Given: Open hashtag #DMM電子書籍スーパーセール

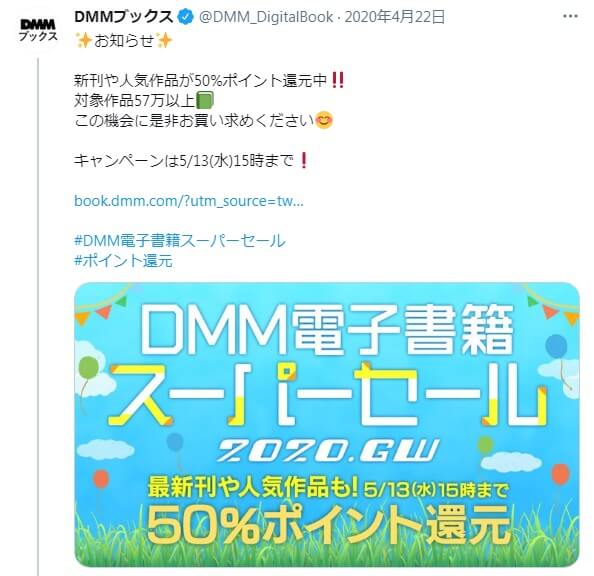Looking at the screenshot, I should [x=180, y=241].
